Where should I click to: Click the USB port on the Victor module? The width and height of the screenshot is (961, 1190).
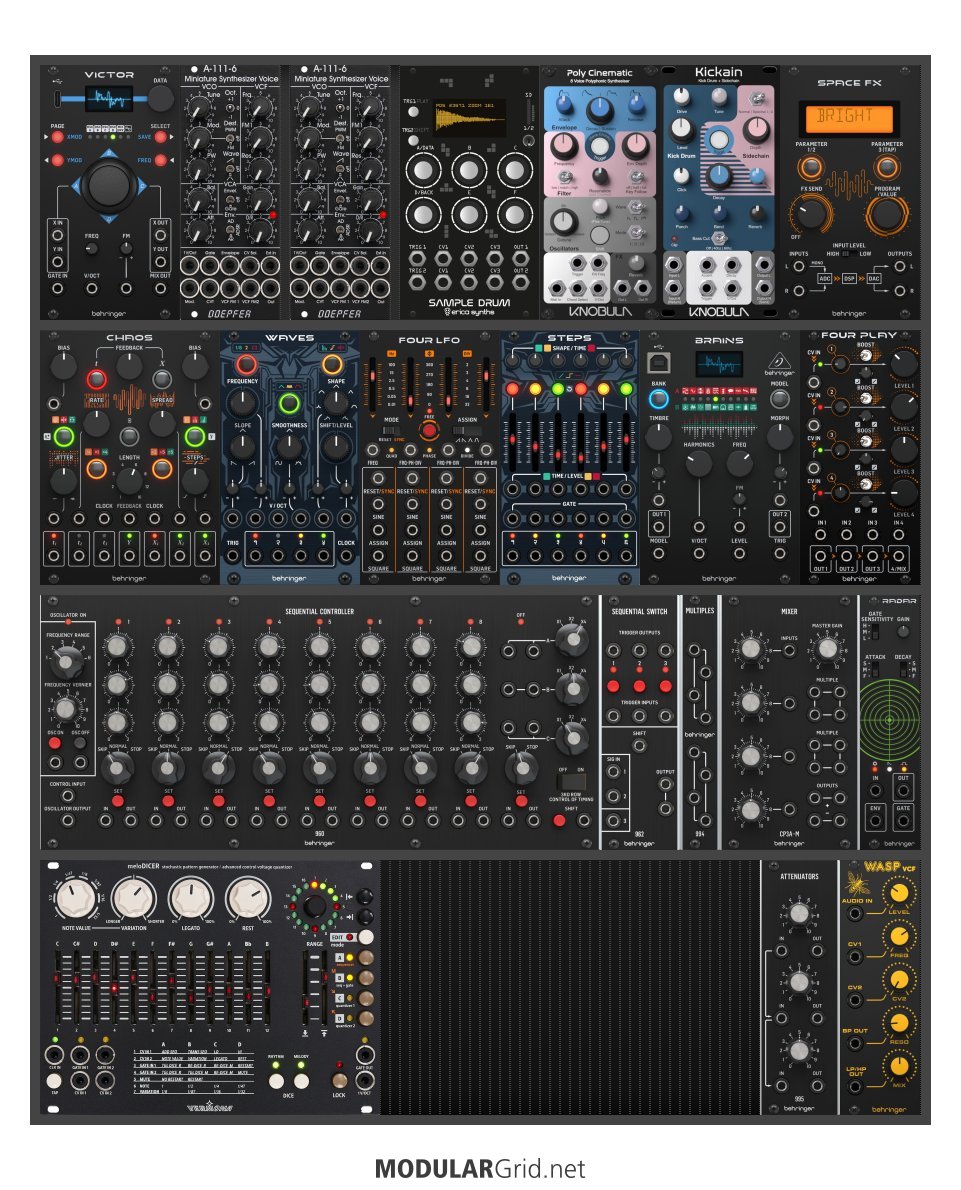click(58, 98)
